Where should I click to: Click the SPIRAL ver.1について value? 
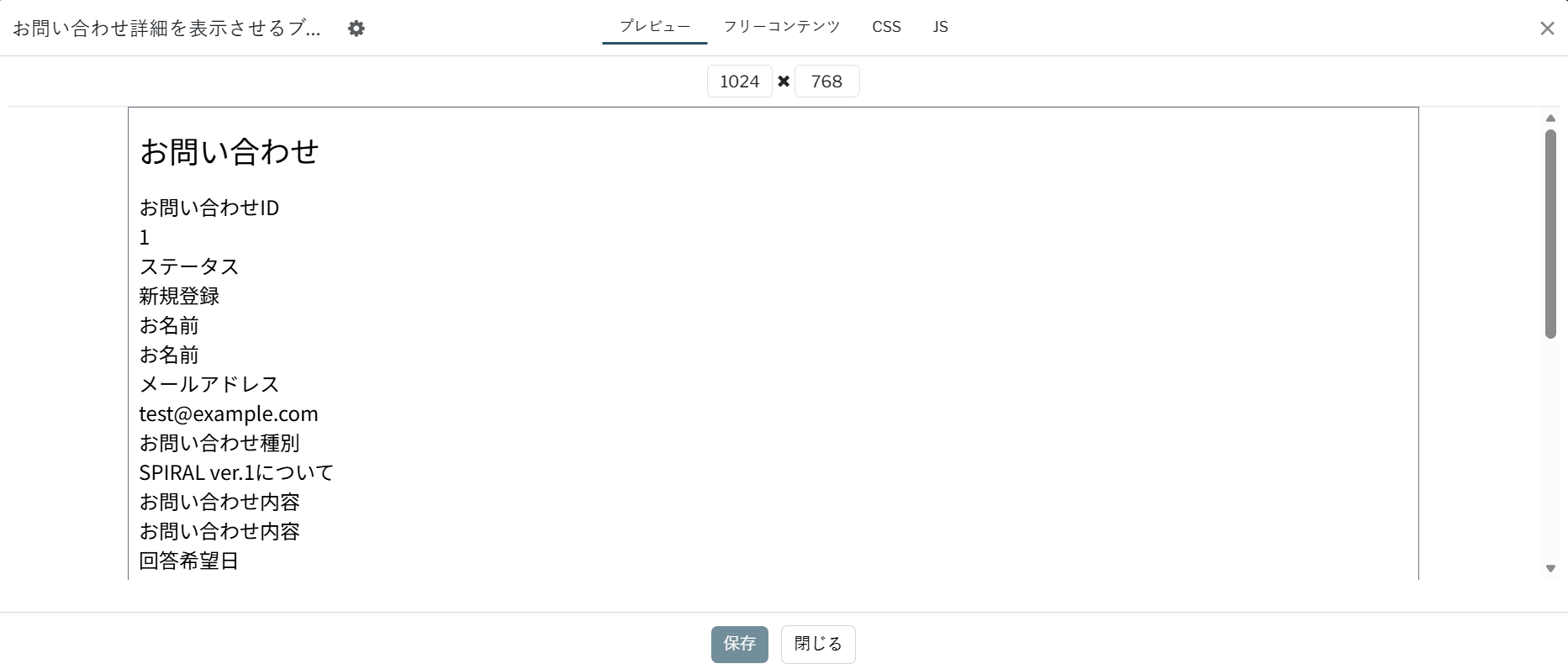pyautogui.click(x=236, y=472)
